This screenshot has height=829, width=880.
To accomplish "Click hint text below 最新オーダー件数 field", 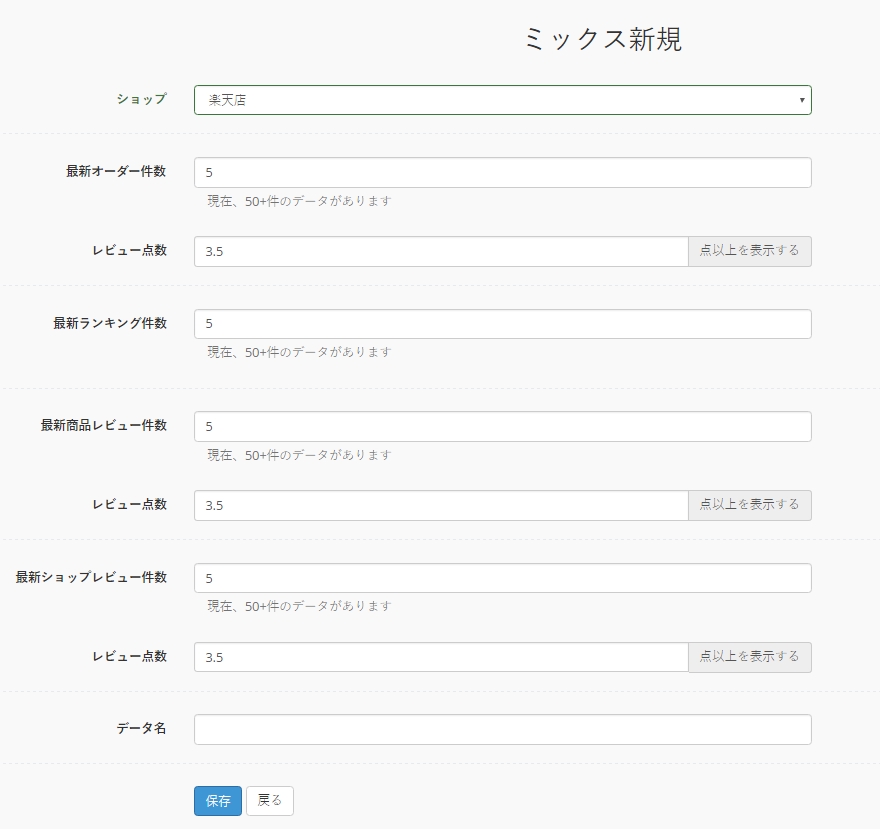I will click(299, 201).
